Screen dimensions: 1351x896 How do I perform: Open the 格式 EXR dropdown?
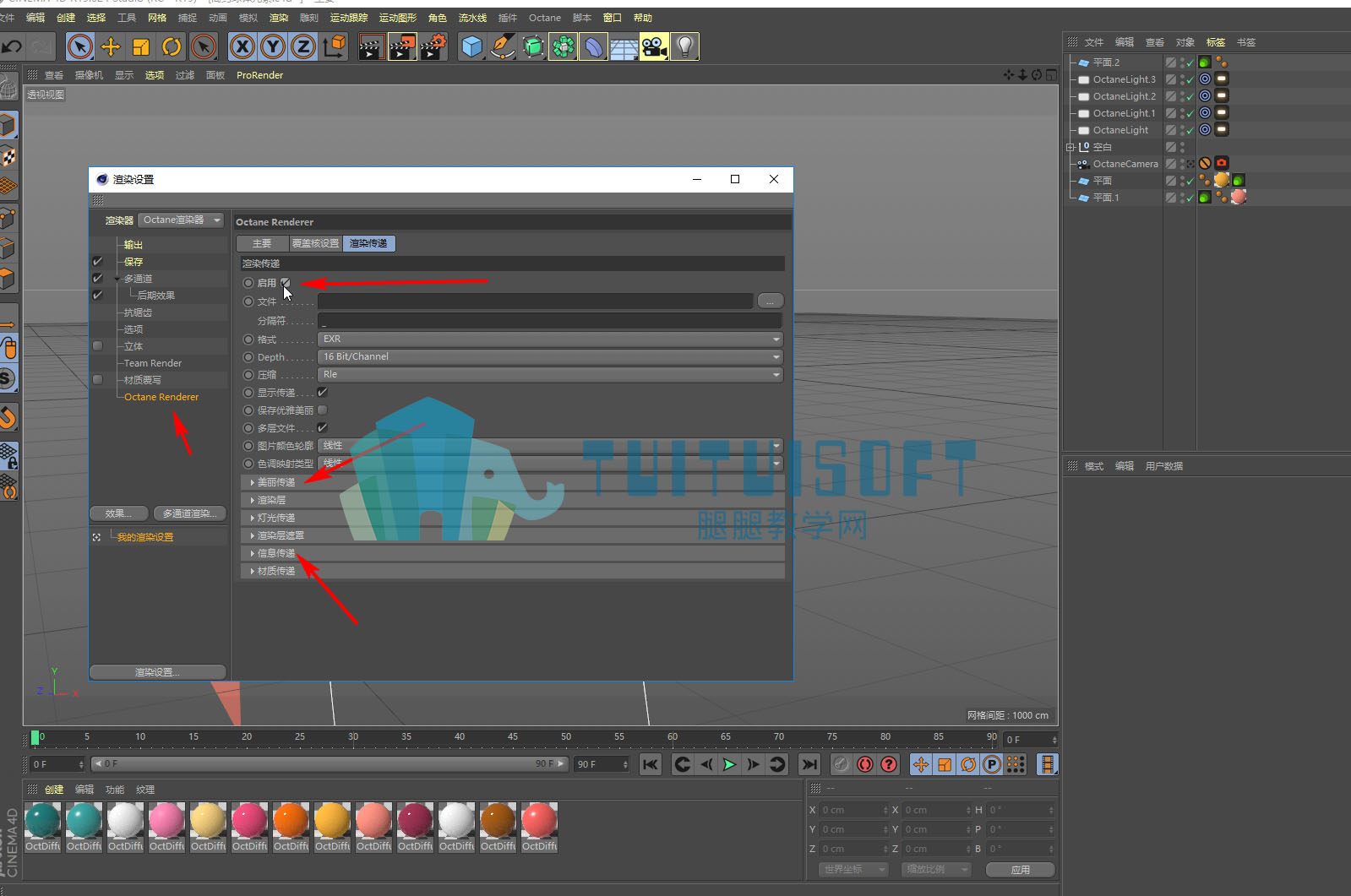coord(550,339)
